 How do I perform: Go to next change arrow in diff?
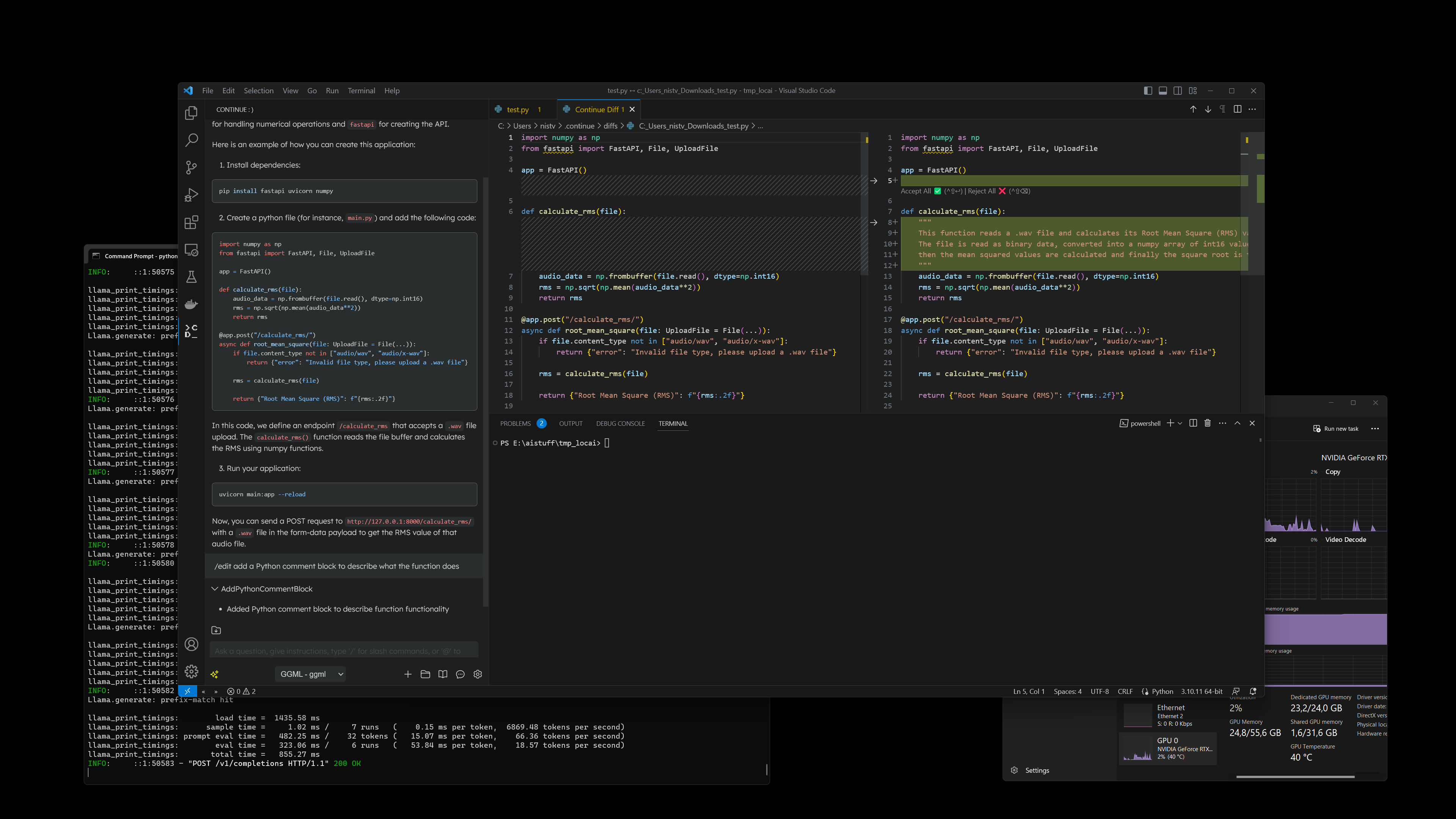[x=1208, y=110]
